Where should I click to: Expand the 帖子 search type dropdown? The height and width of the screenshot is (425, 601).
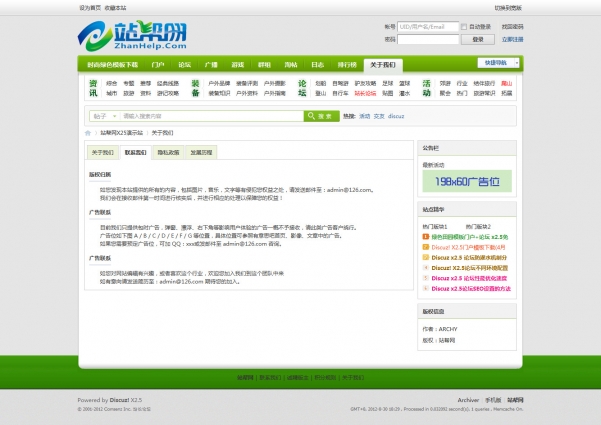coord(102,116)
